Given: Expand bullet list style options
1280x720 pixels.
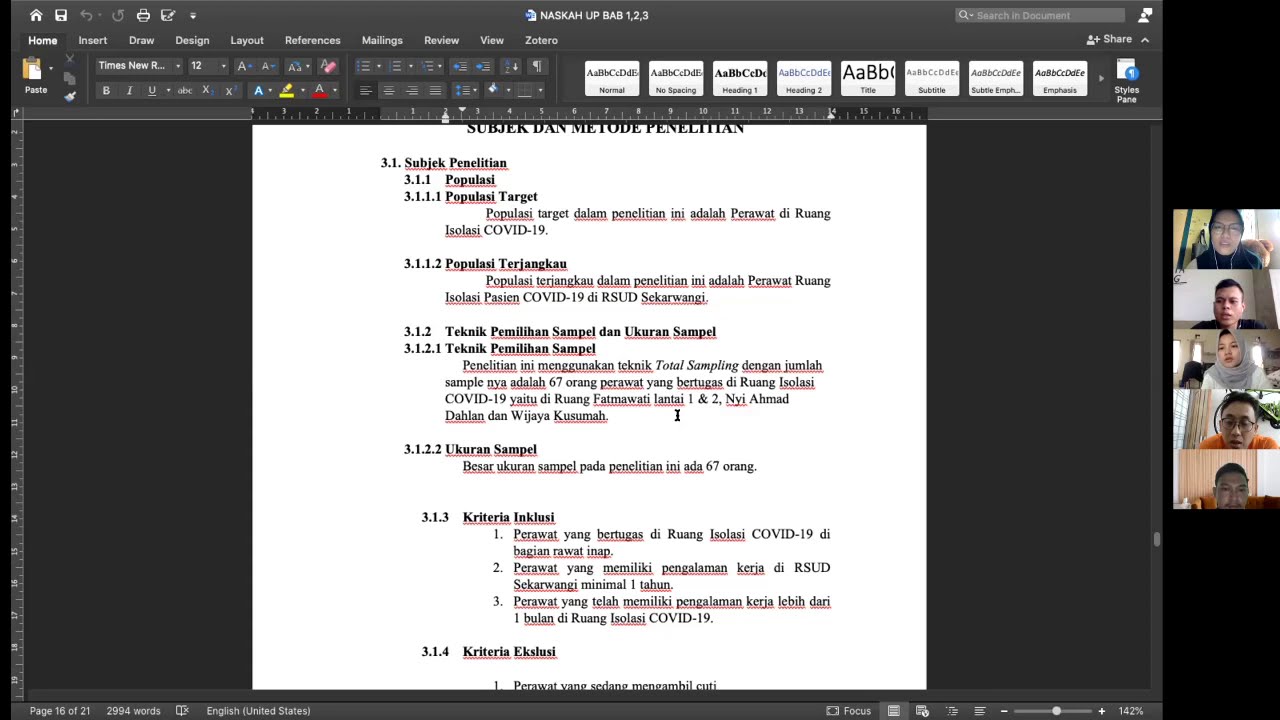Looking at the screenshot, I should [380, 66].
